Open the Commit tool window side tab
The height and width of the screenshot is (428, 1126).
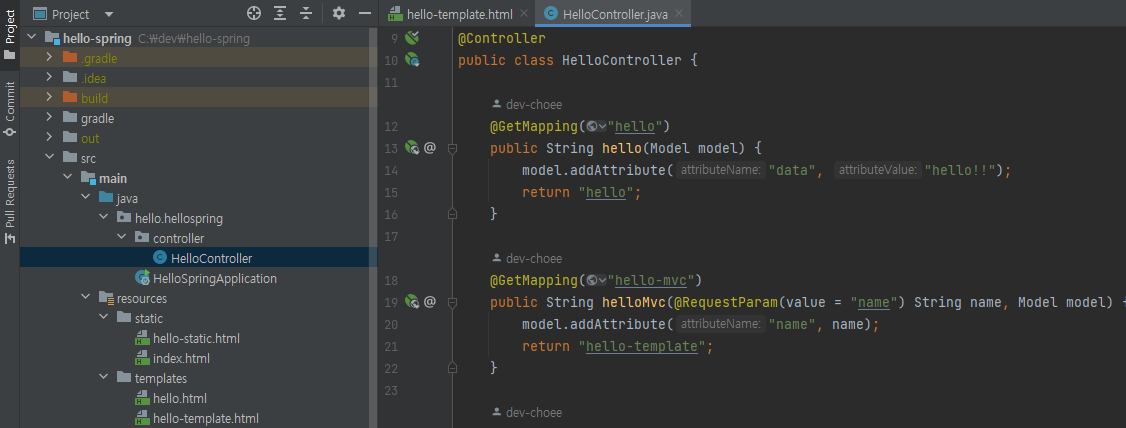pyautogui.click(x=9, y=109)
